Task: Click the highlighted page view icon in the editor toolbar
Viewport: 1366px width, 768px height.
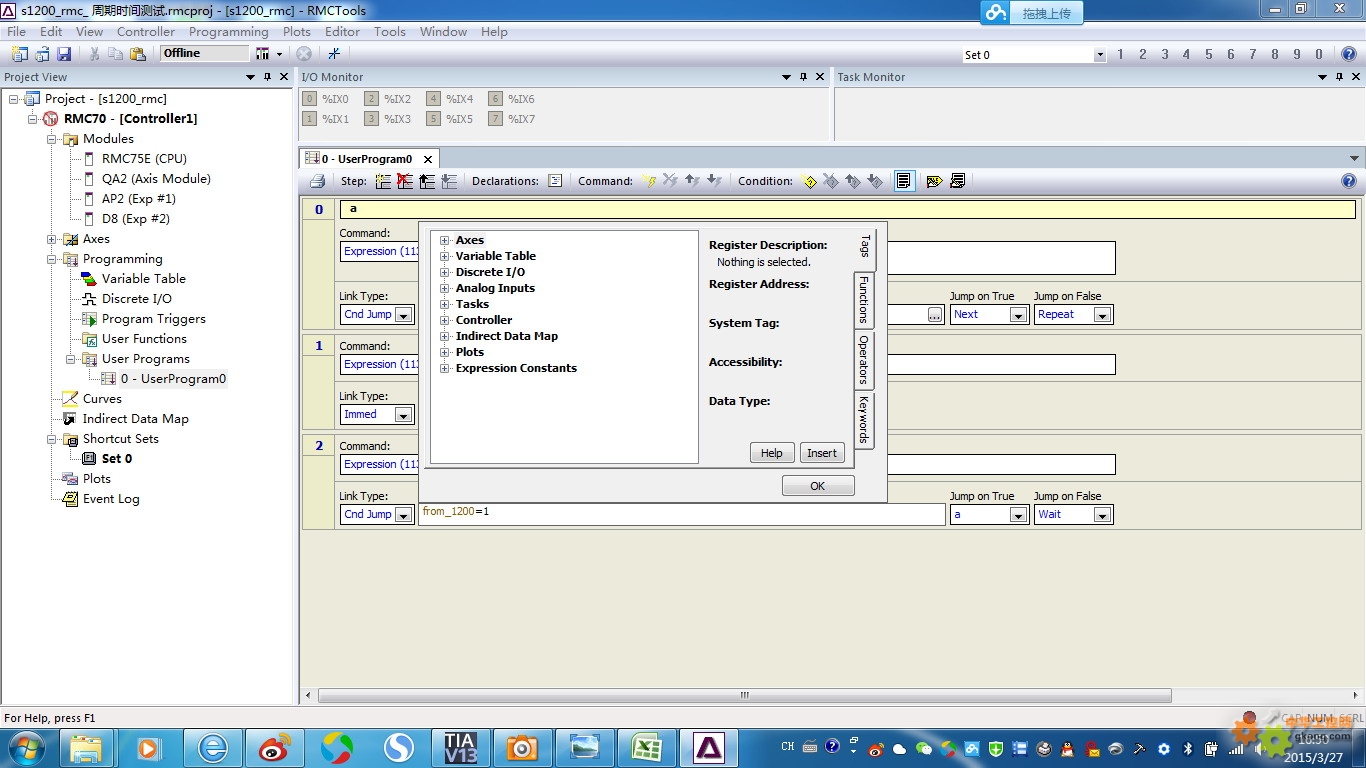Action: pos(904,181)
